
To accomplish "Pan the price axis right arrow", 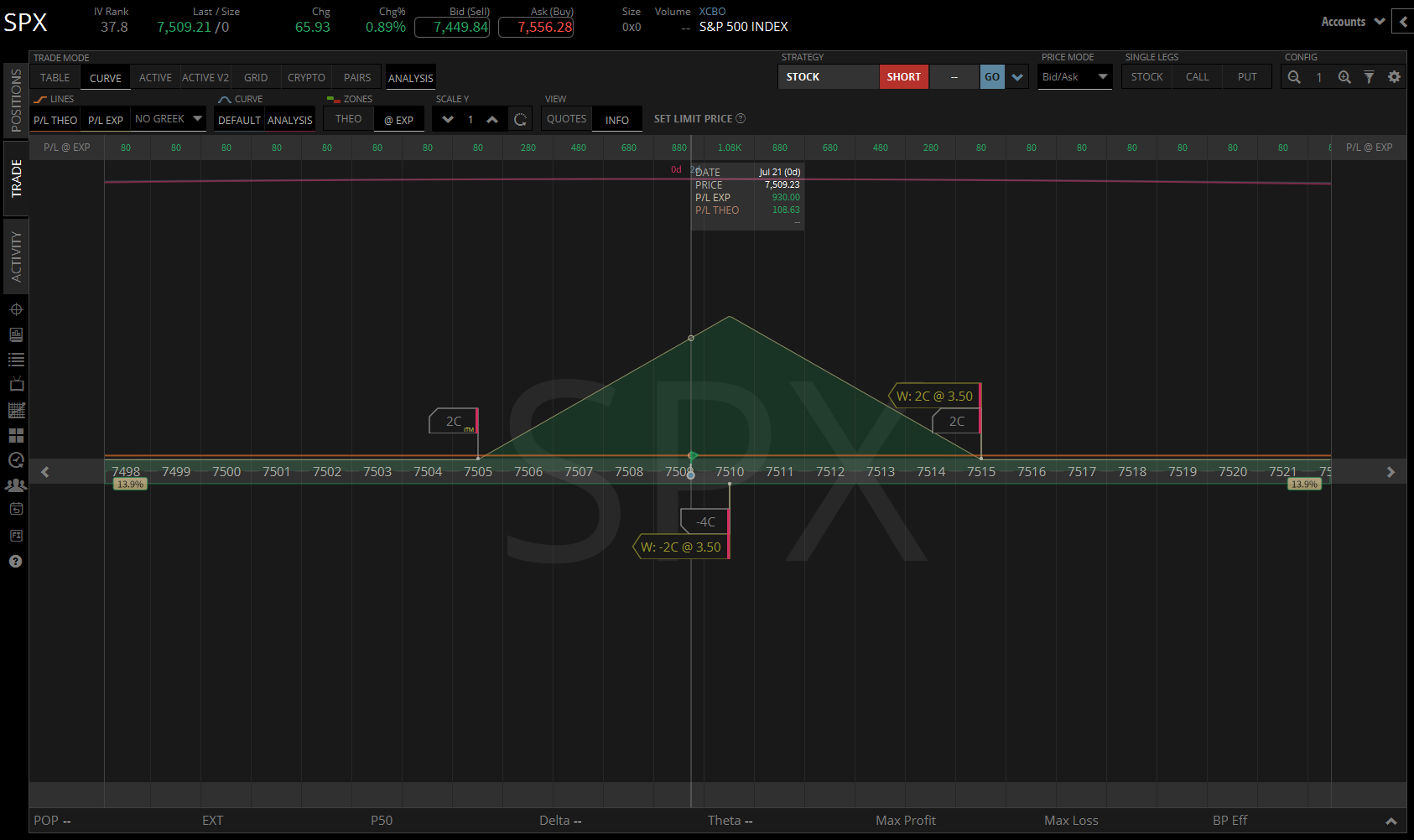I will point(1391,472).
